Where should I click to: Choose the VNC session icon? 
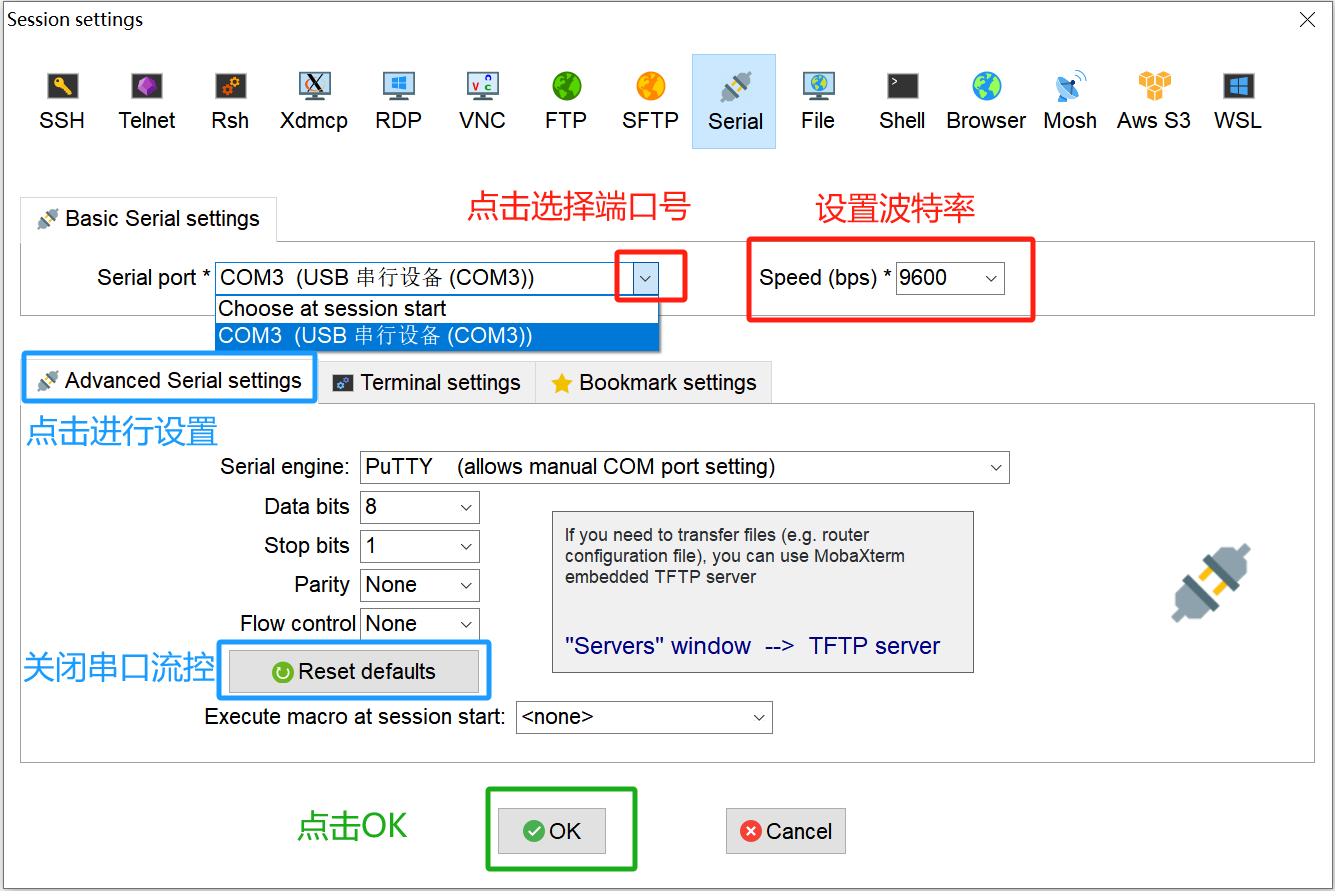click(482, 101)
